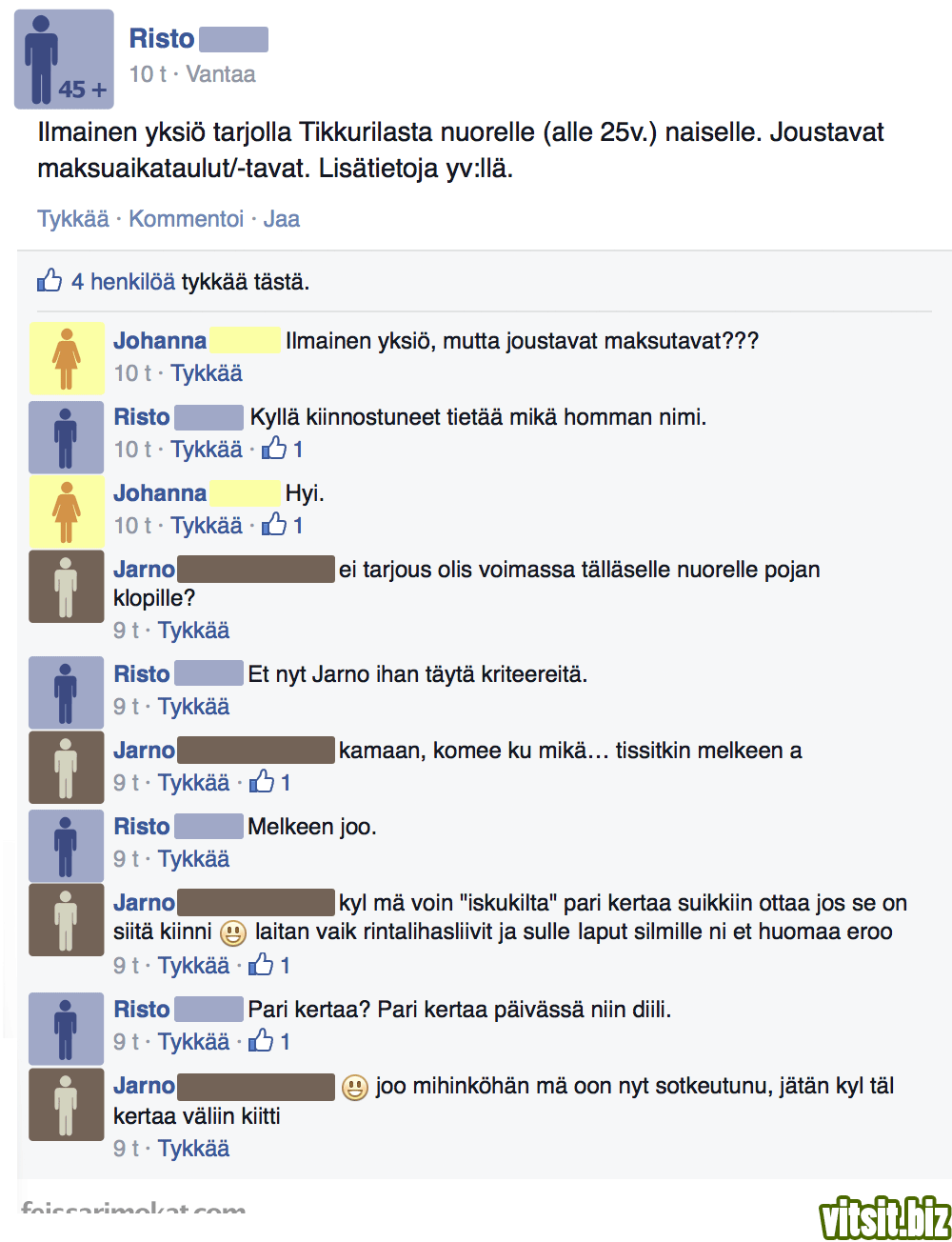Click Kommentoi under the main post
Viewport: 952px width, 1242px height.
(x=187, y=219)
